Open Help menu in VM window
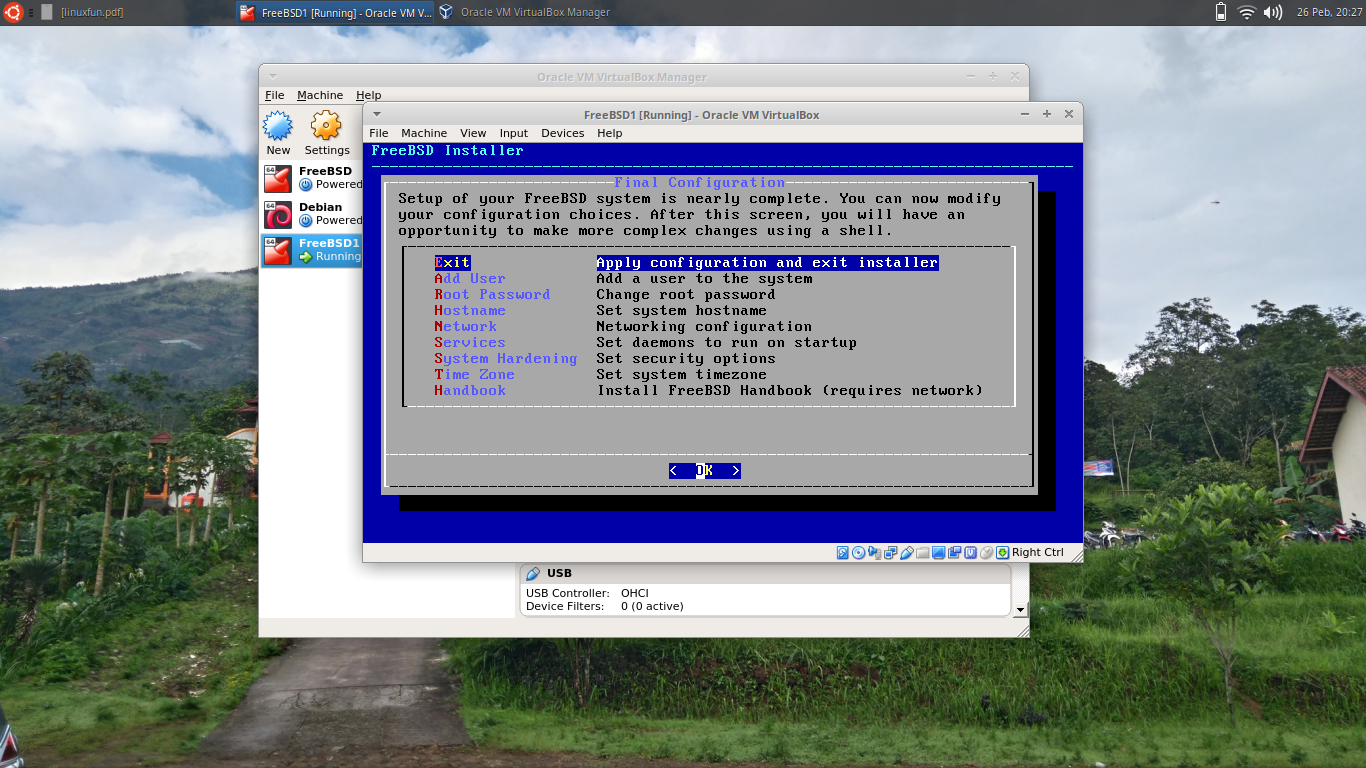1366x768 pixels. (609, 133)
